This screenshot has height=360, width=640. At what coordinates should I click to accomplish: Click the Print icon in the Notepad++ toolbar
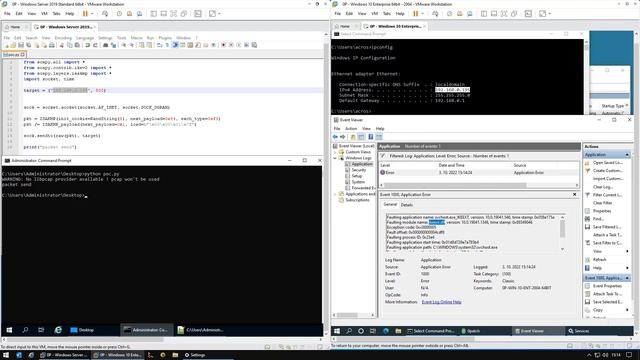click(52, 45)
